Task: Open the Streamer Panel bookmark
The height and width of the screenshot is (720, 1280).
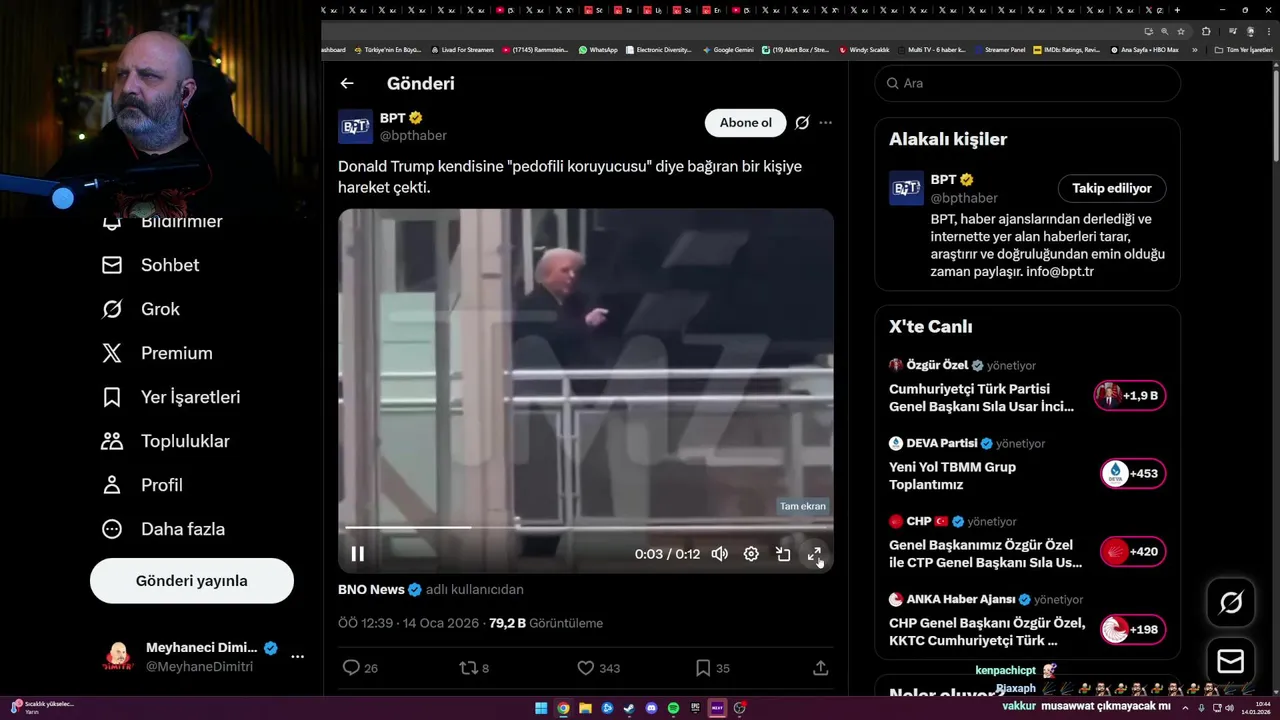Action: [x=999, y=49]
